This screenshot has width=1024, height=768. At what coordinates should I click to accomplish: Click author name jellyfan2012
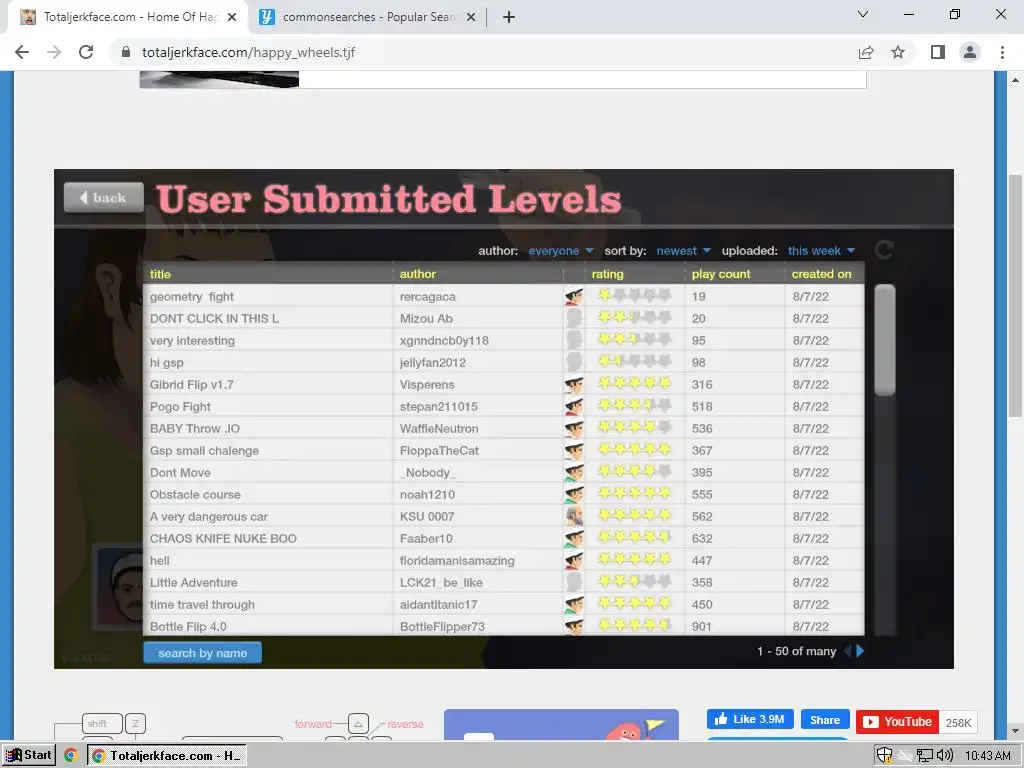click(434, 362)
